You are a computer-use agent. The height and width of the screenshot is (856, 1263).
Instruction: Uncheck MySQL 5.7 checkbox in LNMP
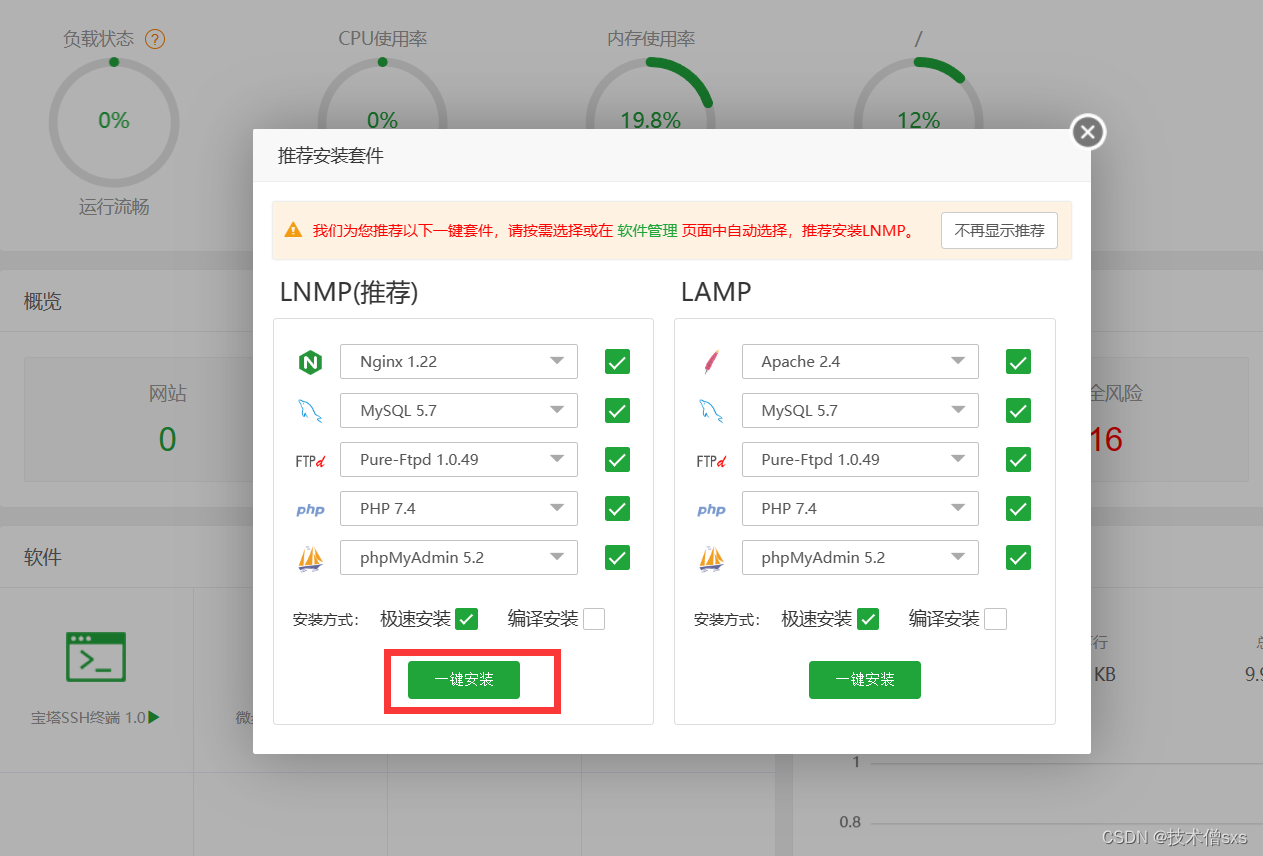[617, 410]
